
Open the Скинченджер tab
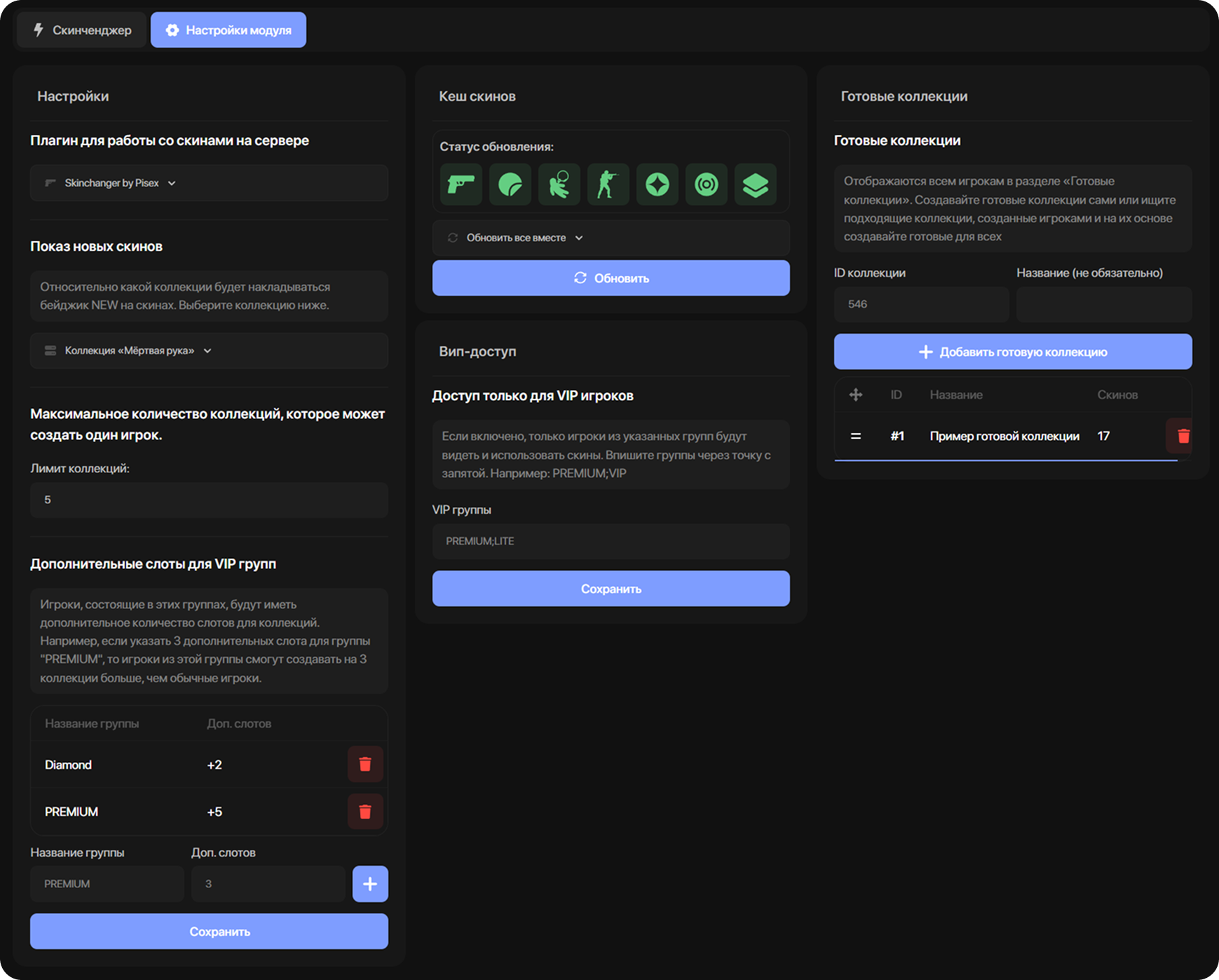click(x=82, y=30)
